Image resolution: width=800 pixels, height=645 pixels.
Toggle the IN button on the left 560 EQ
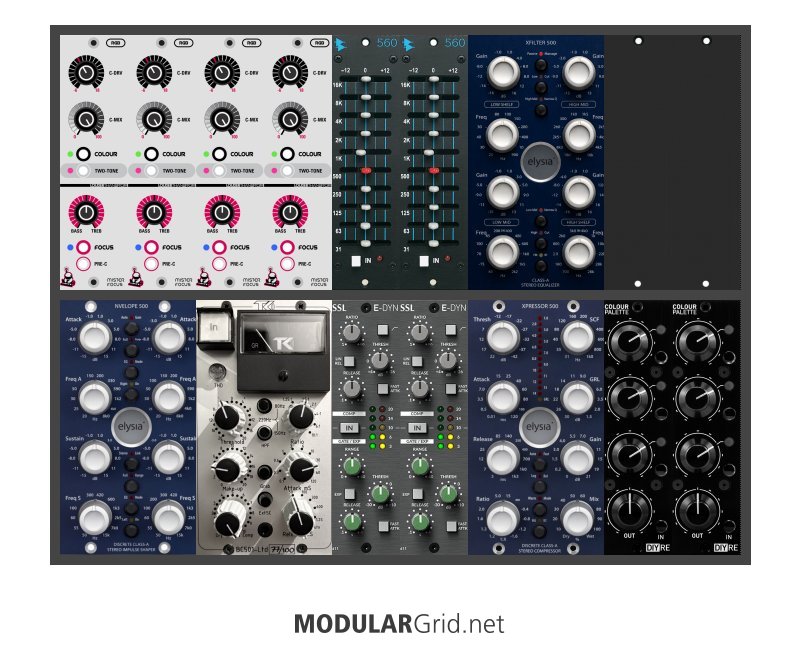click(356, 261)
